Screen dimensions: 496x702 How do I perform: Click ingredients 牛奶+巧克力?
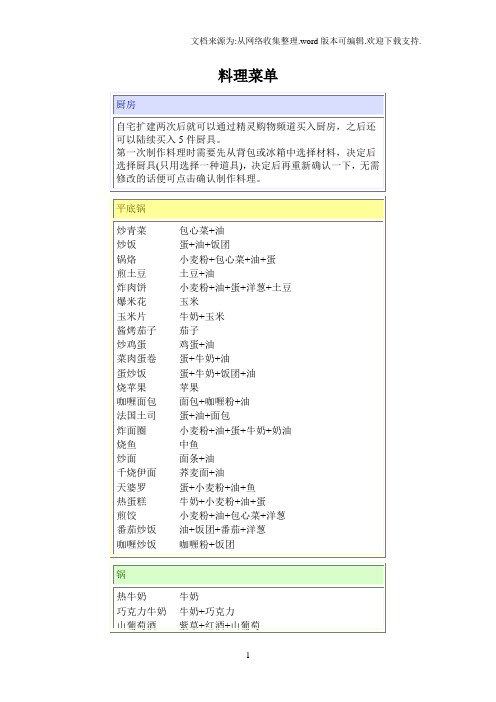[x=207, y=612]
